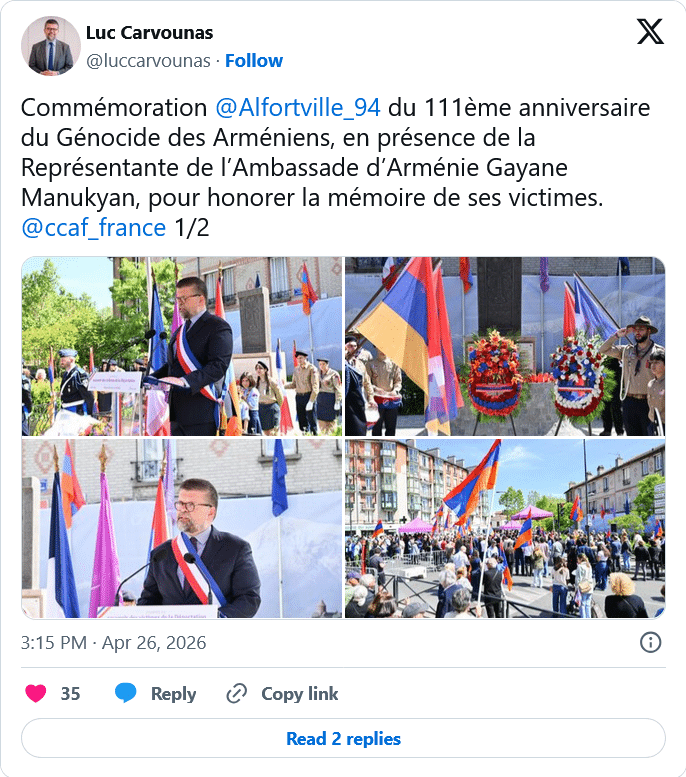
Task: Click the Reply text label
Action: (173, 693)
